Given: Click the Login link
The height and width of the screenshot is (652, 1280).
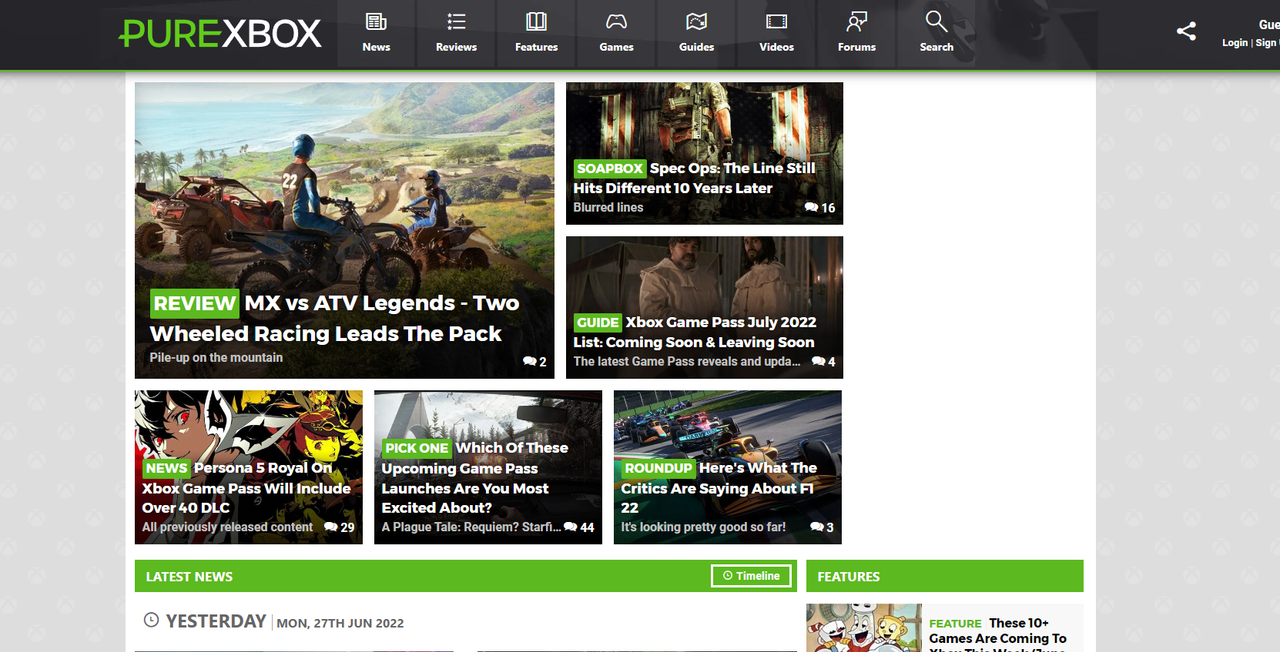Looking at the screenshot, I should tap(1235, 43).
